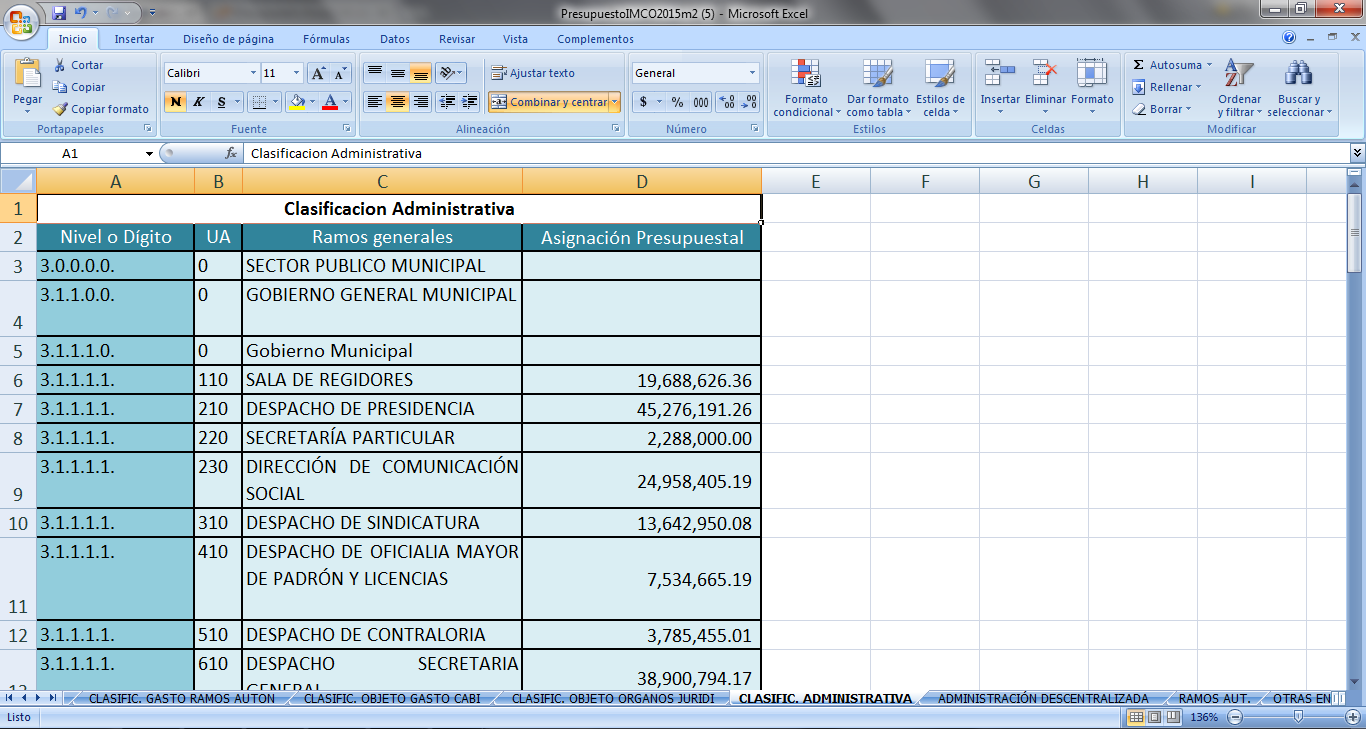The image size is (1366, 729).
Task: Open Calibri font name dropdown
Action: click(253, 73)
